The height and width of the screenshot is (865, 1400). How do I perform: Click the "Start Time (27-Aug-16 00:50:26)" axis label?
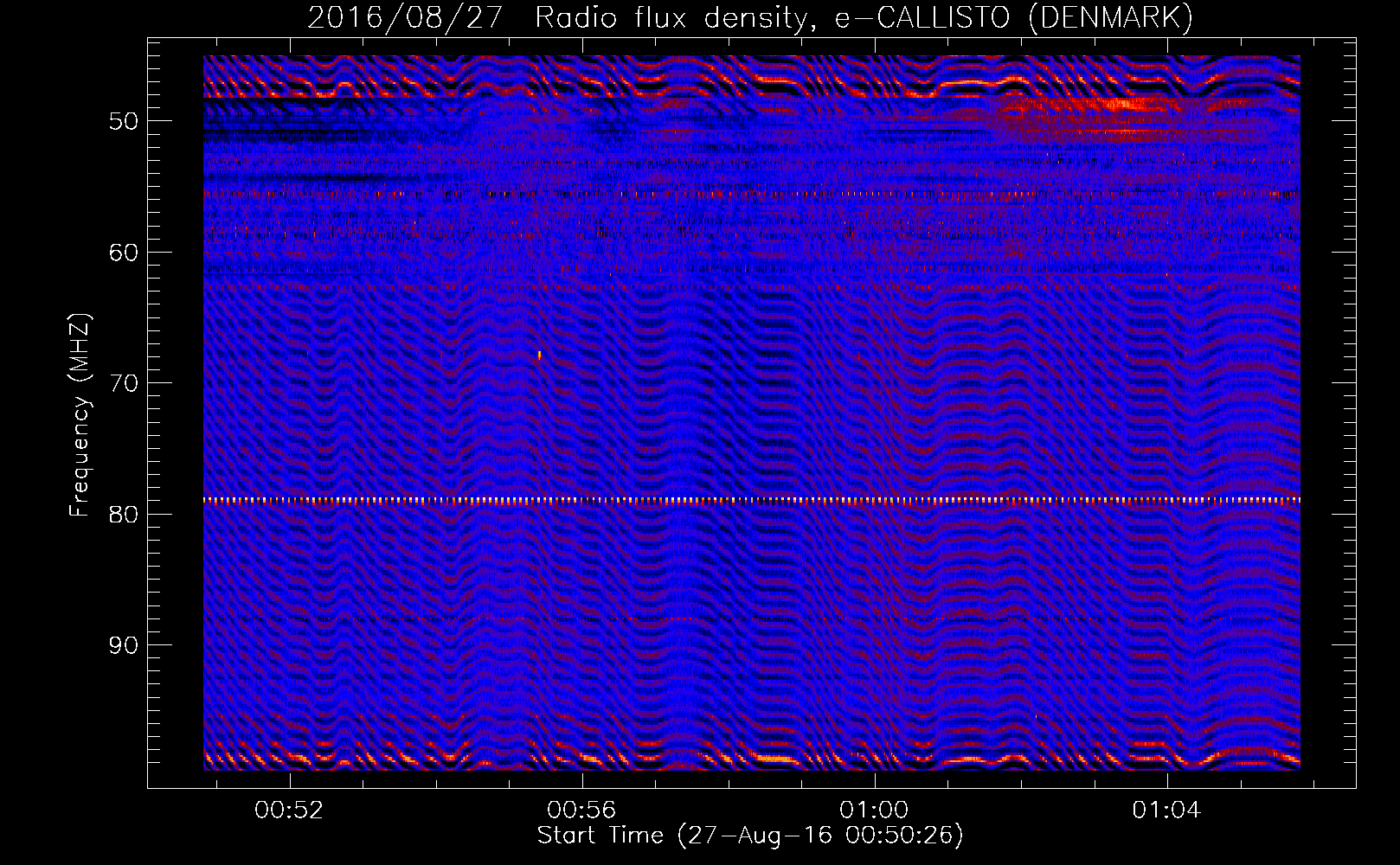(x=750, y=836)
